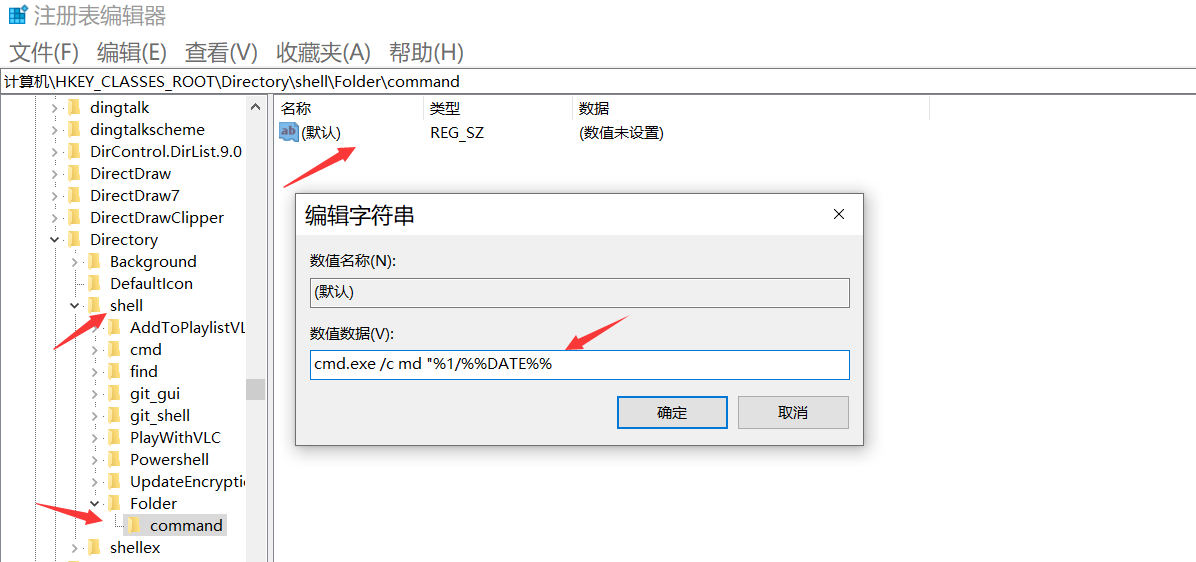Select the find key label
1196x562 pixels.
(x=144, y=371)
